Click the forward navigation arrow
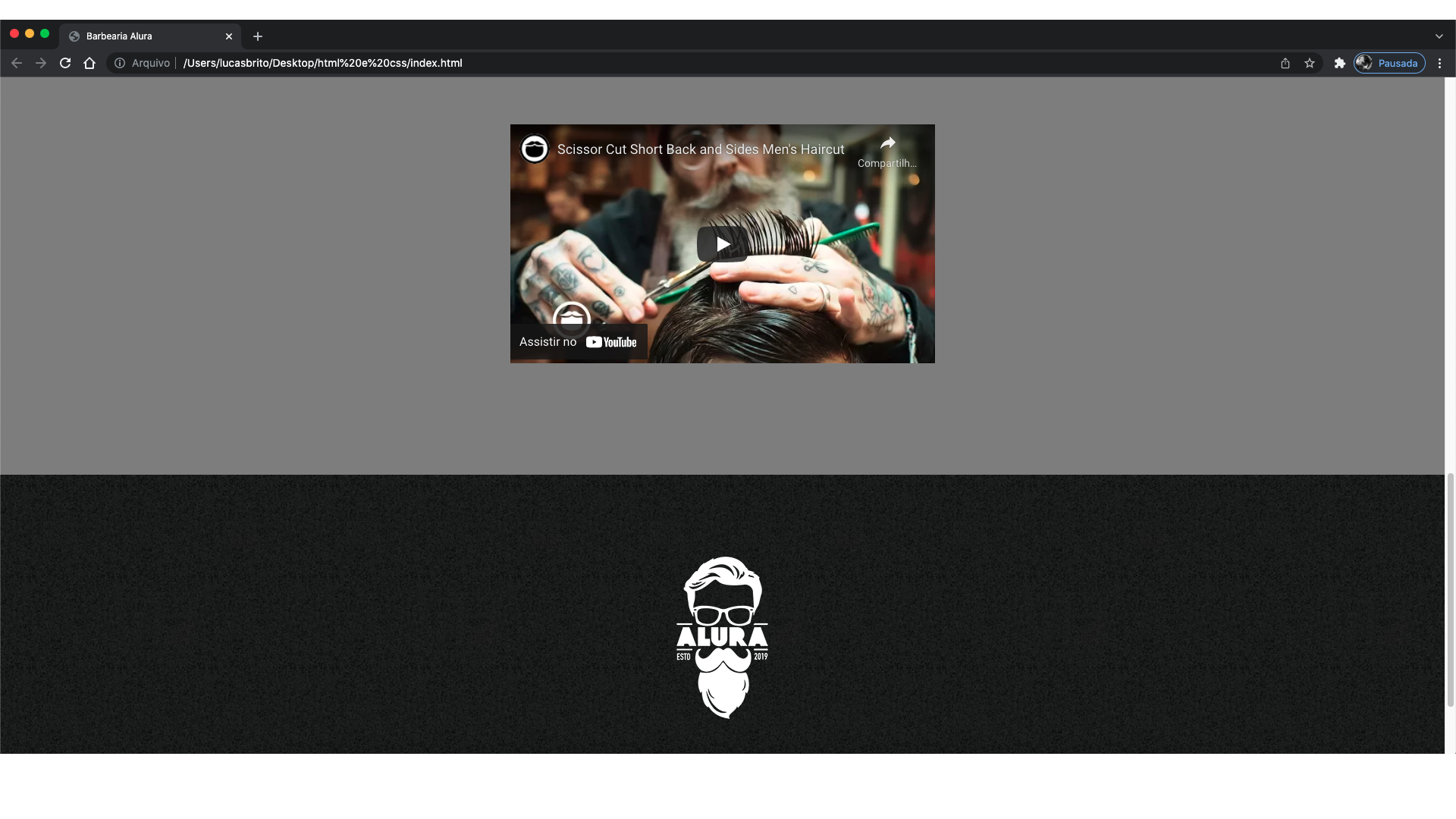 pos(40,63)
